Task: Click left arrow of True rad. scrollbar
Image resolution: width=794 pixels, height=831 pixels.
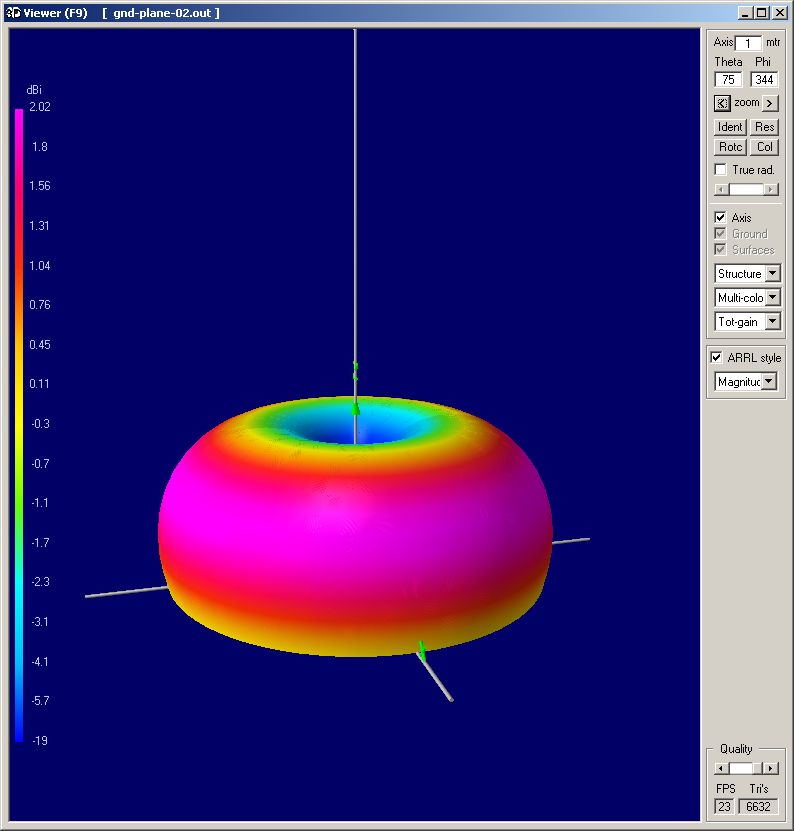Action: pyautogui.click(x=720, y=189)
